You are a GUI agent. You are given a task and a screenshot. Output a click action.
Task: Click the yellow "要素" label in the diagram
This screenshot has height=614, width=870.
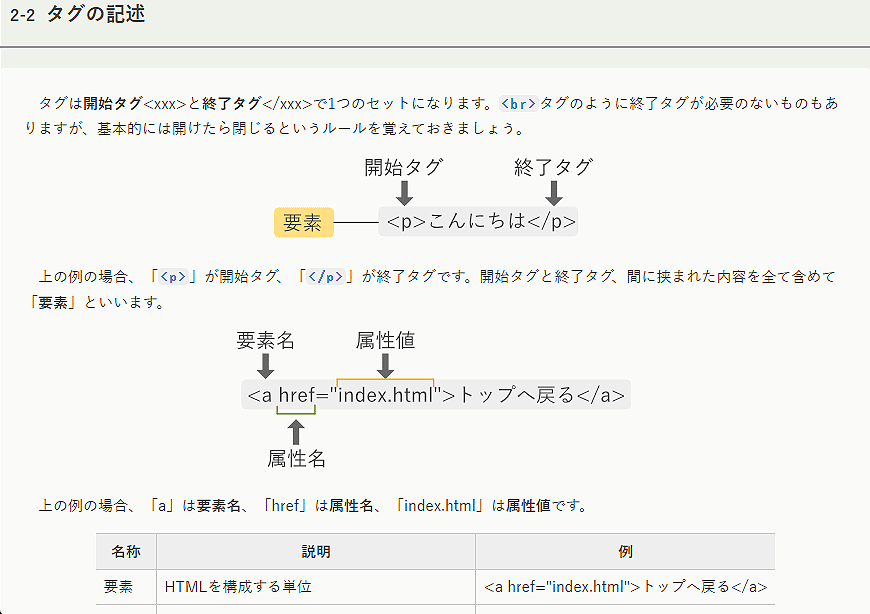pyautogui.click(x=304, y=222)
